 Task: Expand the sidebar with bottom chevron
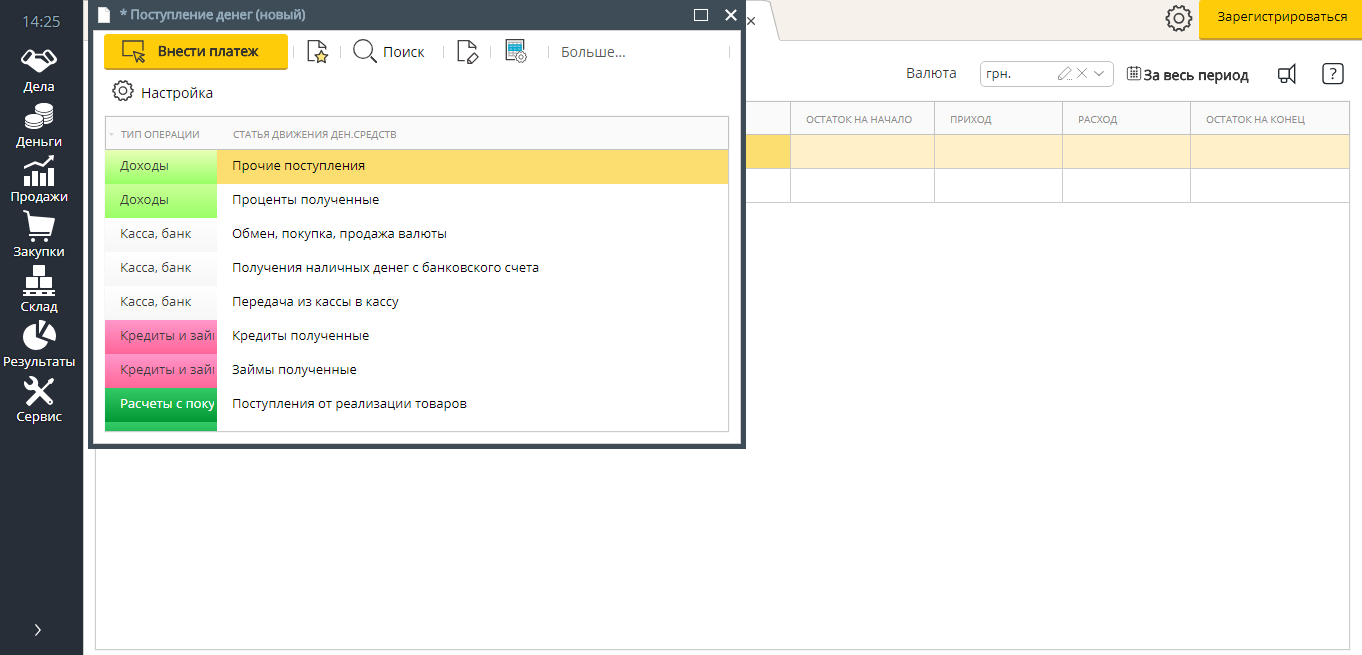click(38, 629)
